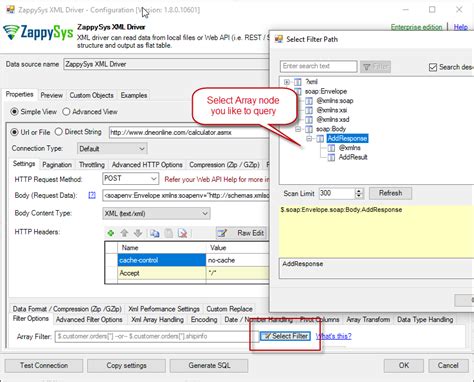Open Throttling tab

tap(92, 165)
